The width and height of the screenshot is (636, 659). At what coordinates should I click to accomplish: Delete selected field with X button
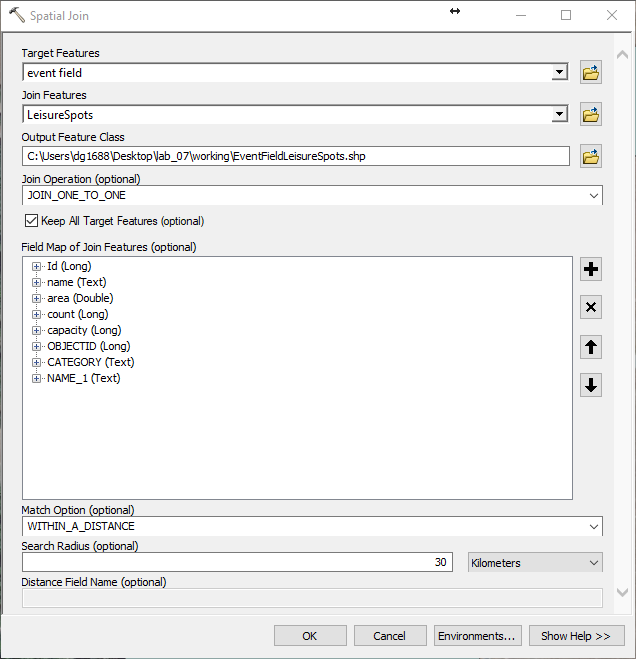coord(591,307)
